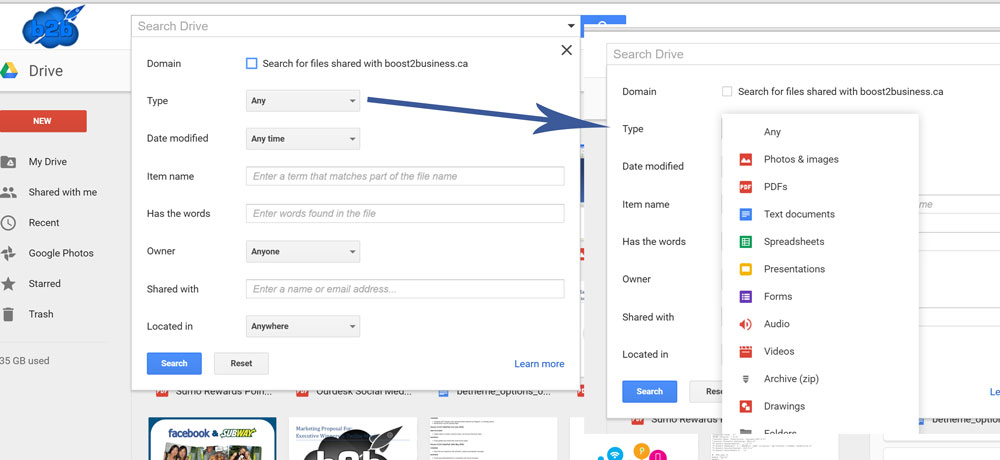The image size is (1000, 460).
Task: Open the Owner dropdown showing Anyone
Action: coord(302,252)
